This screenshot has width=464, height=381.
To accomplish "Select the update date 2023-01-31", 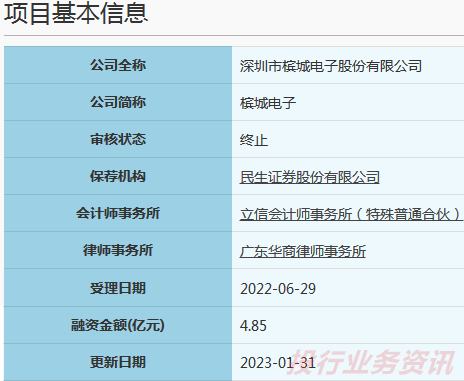I will click(278, 363).
